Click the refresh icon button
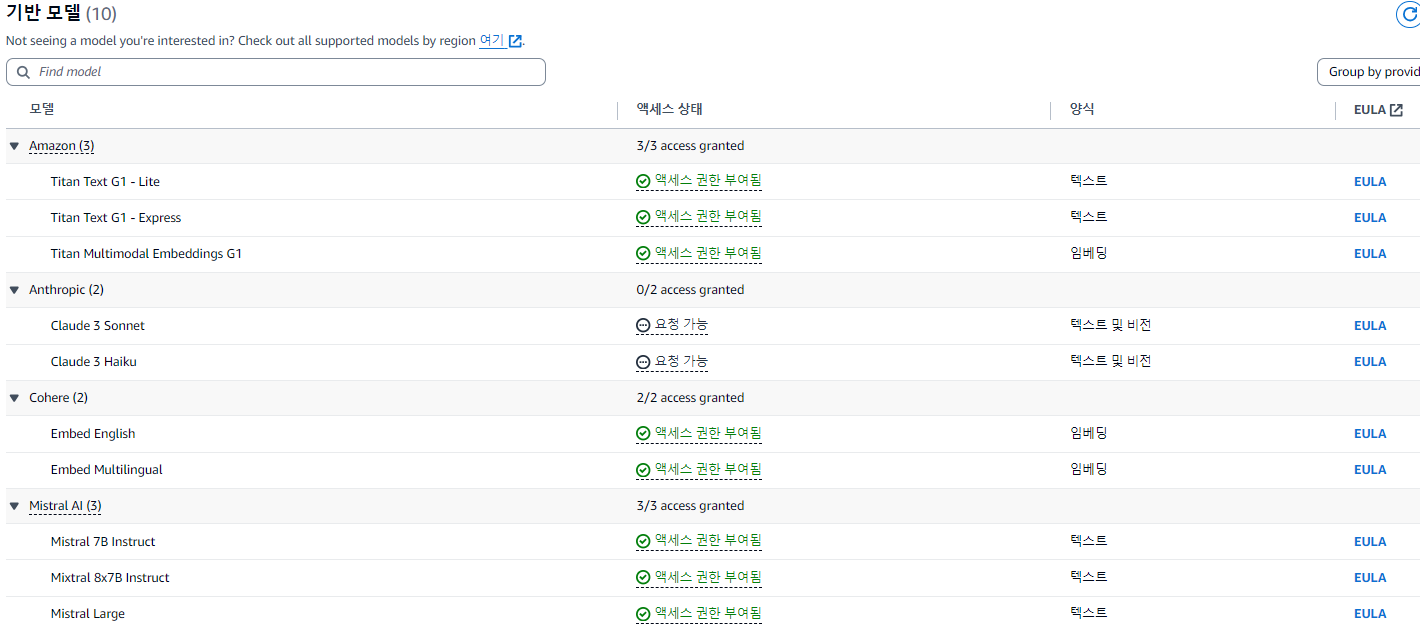 coord(1408,14)
